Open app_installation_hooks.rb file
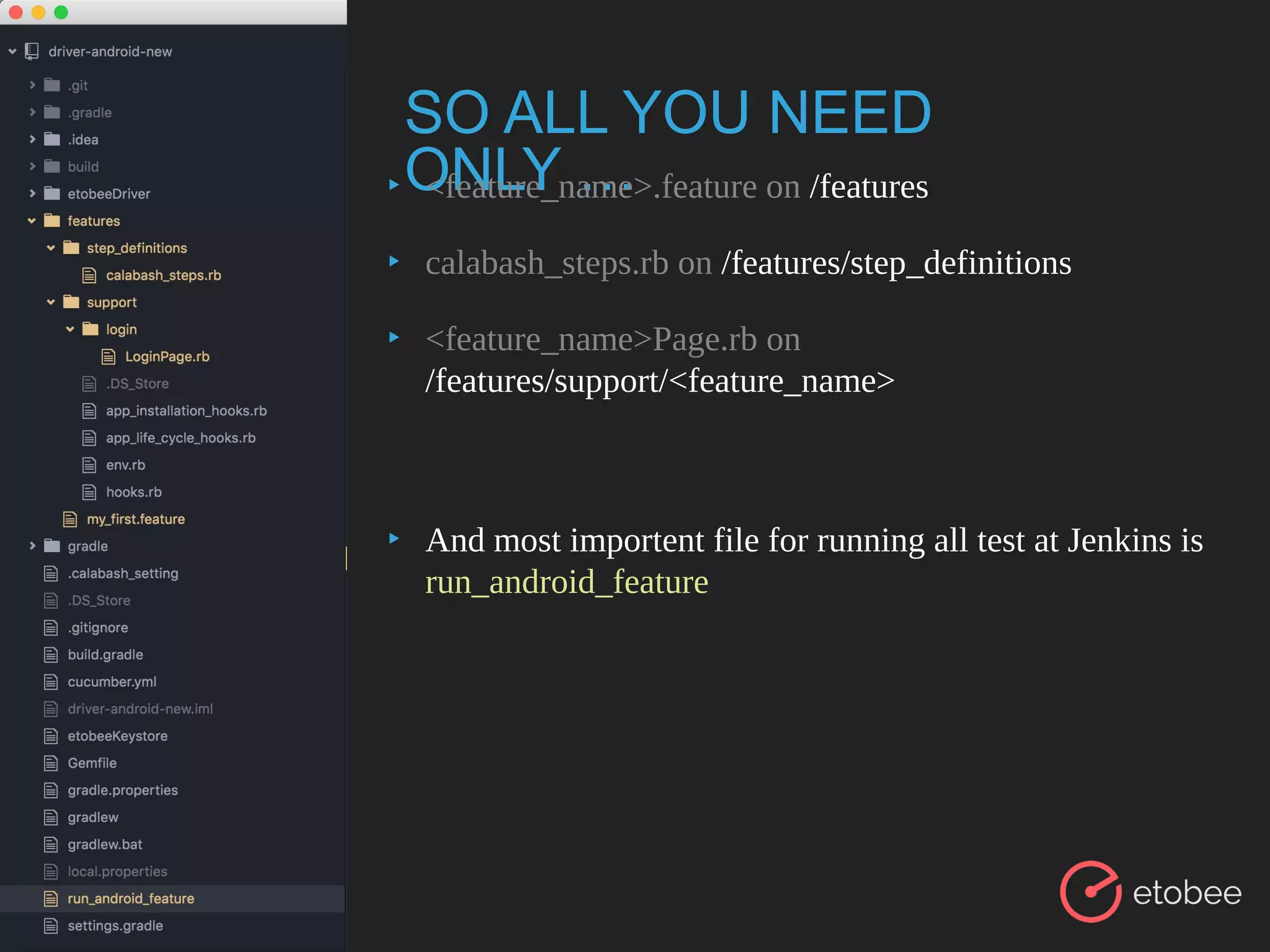 186,411
